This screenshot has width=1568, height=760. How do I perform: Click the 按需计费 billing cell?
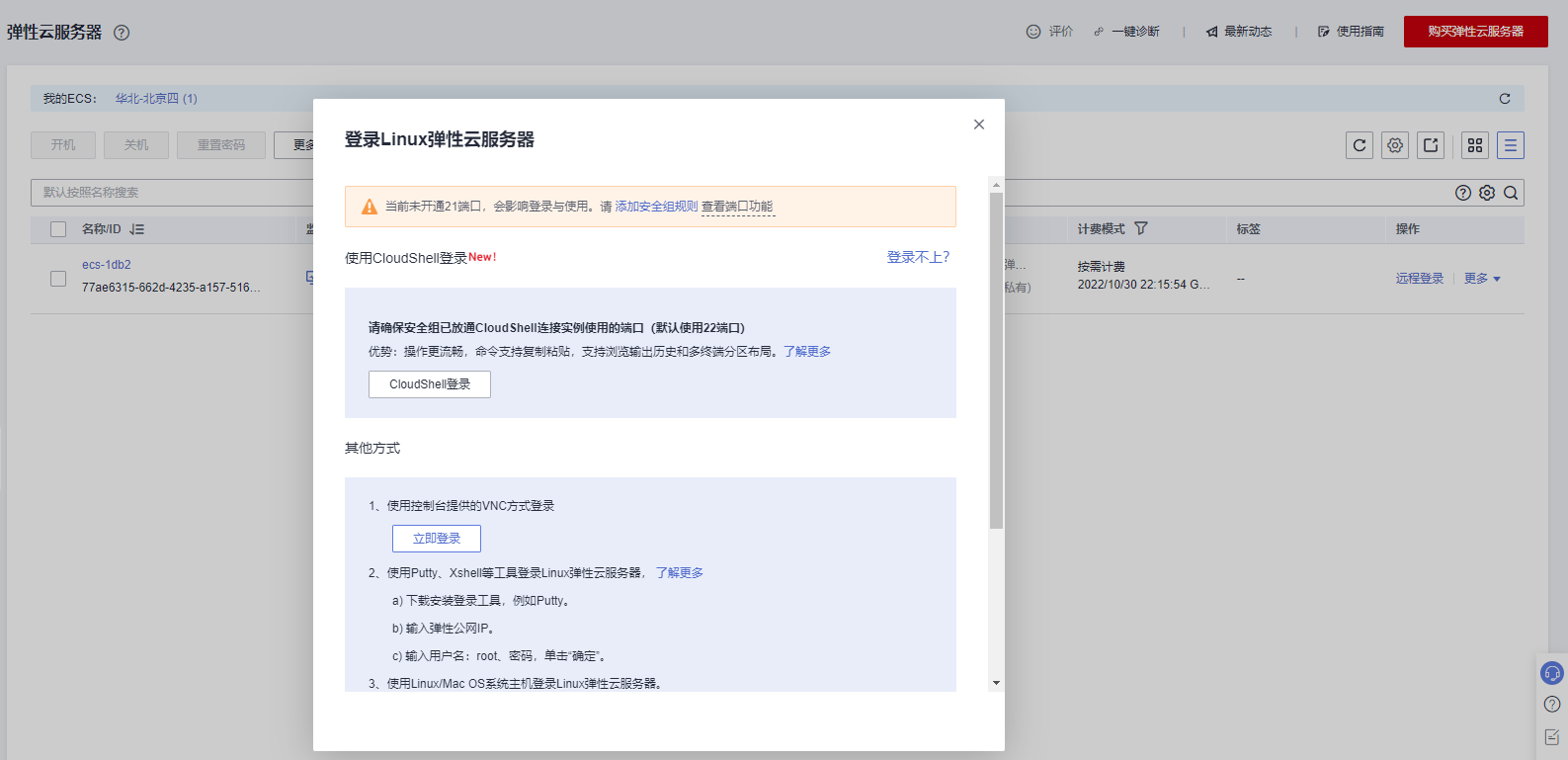pyautogui.click(x=1102, y=267)
